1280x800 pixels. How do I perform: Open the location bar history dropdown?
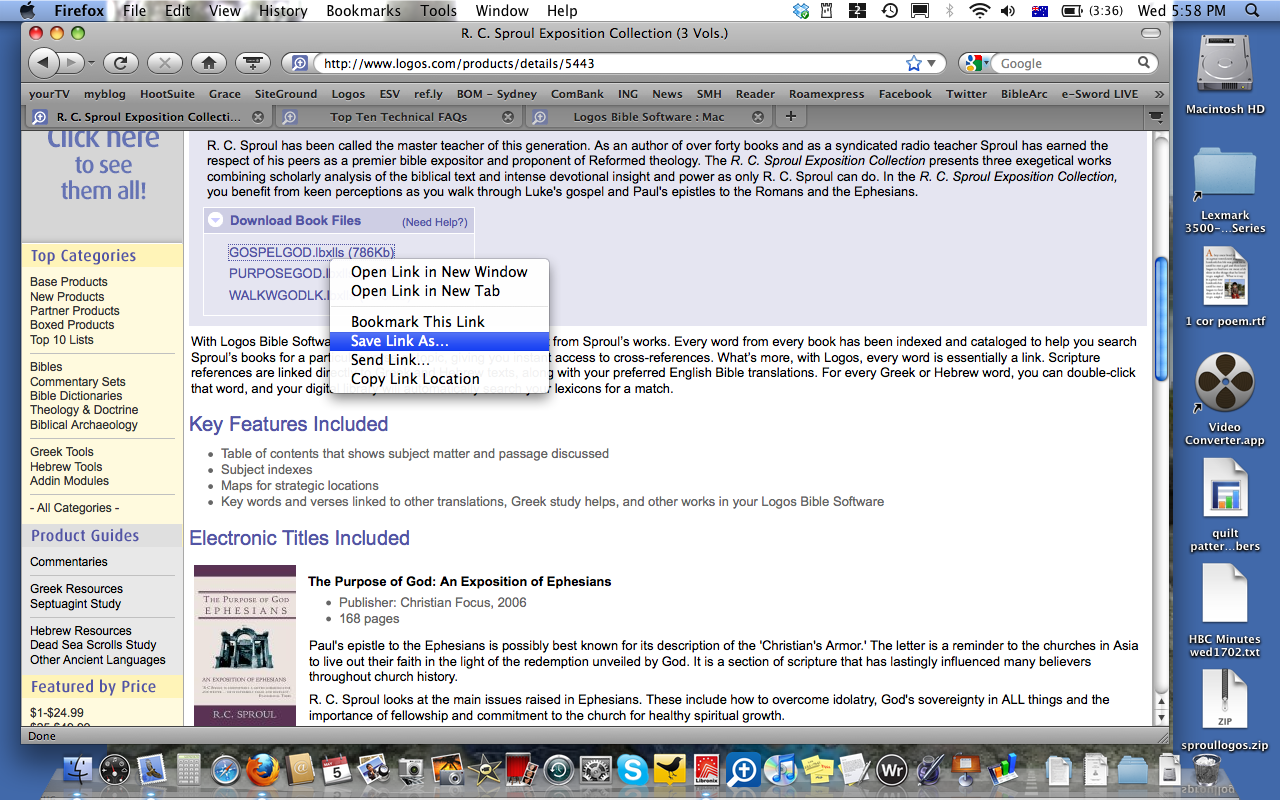tap(932, 63)
